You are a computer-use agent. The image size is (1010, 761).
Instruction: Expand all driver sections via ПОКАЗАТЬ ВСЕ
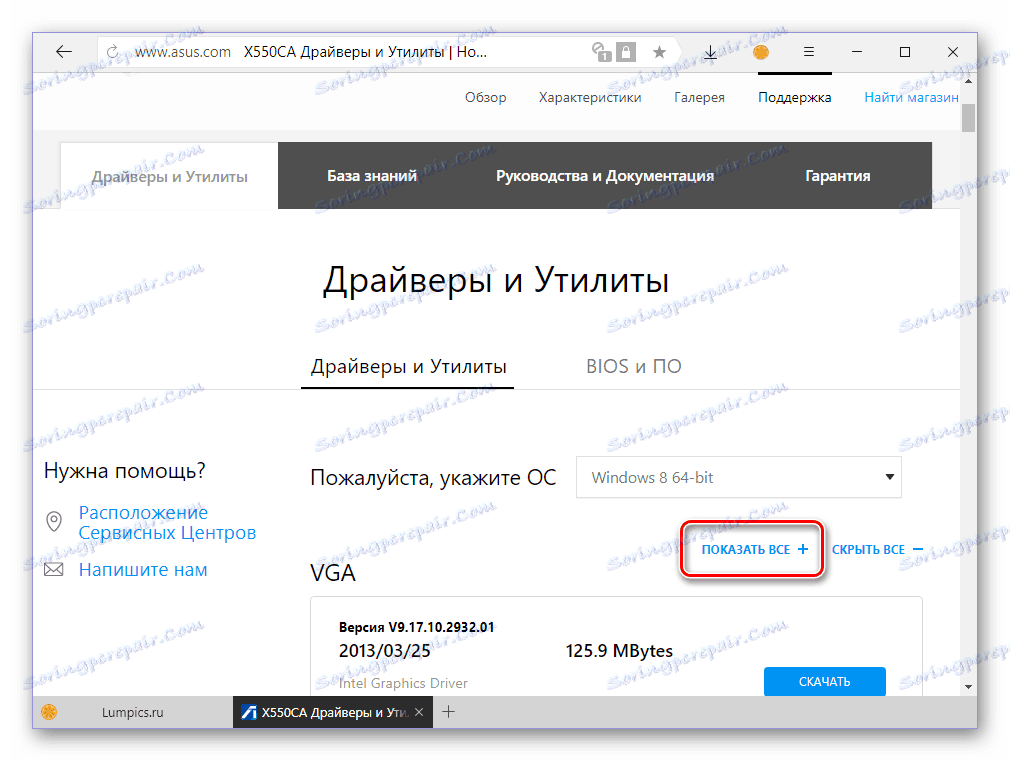click(752, 549)
